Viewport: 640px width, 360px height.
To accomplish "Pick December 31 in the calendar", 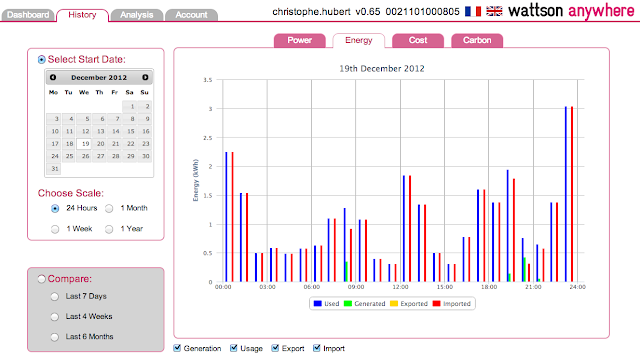I will click(54, 169).
